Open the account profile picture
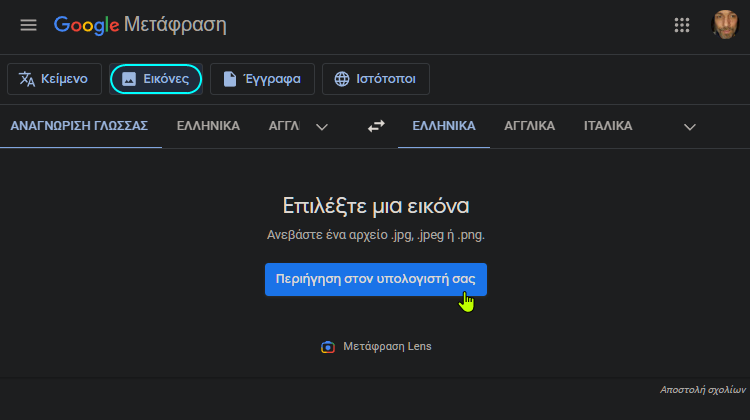Image resolution: width=750 pixels, height=420 pixels. coord(725,24)
